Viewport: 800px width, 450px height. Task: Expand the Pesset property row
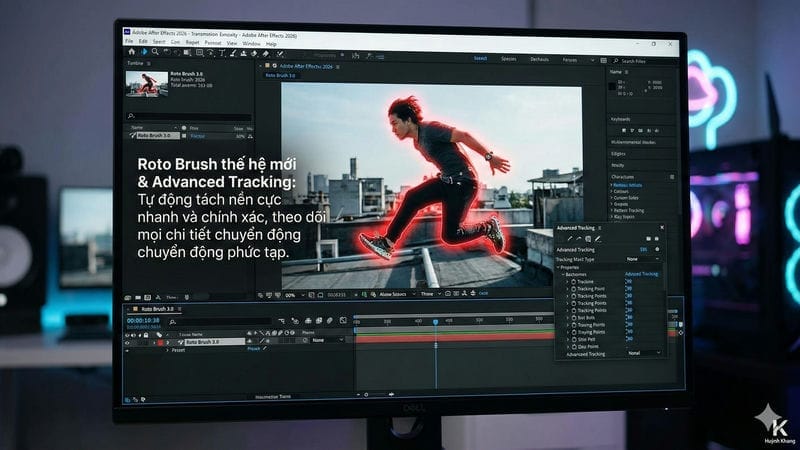pyautogui.click(x=168, y=350)
